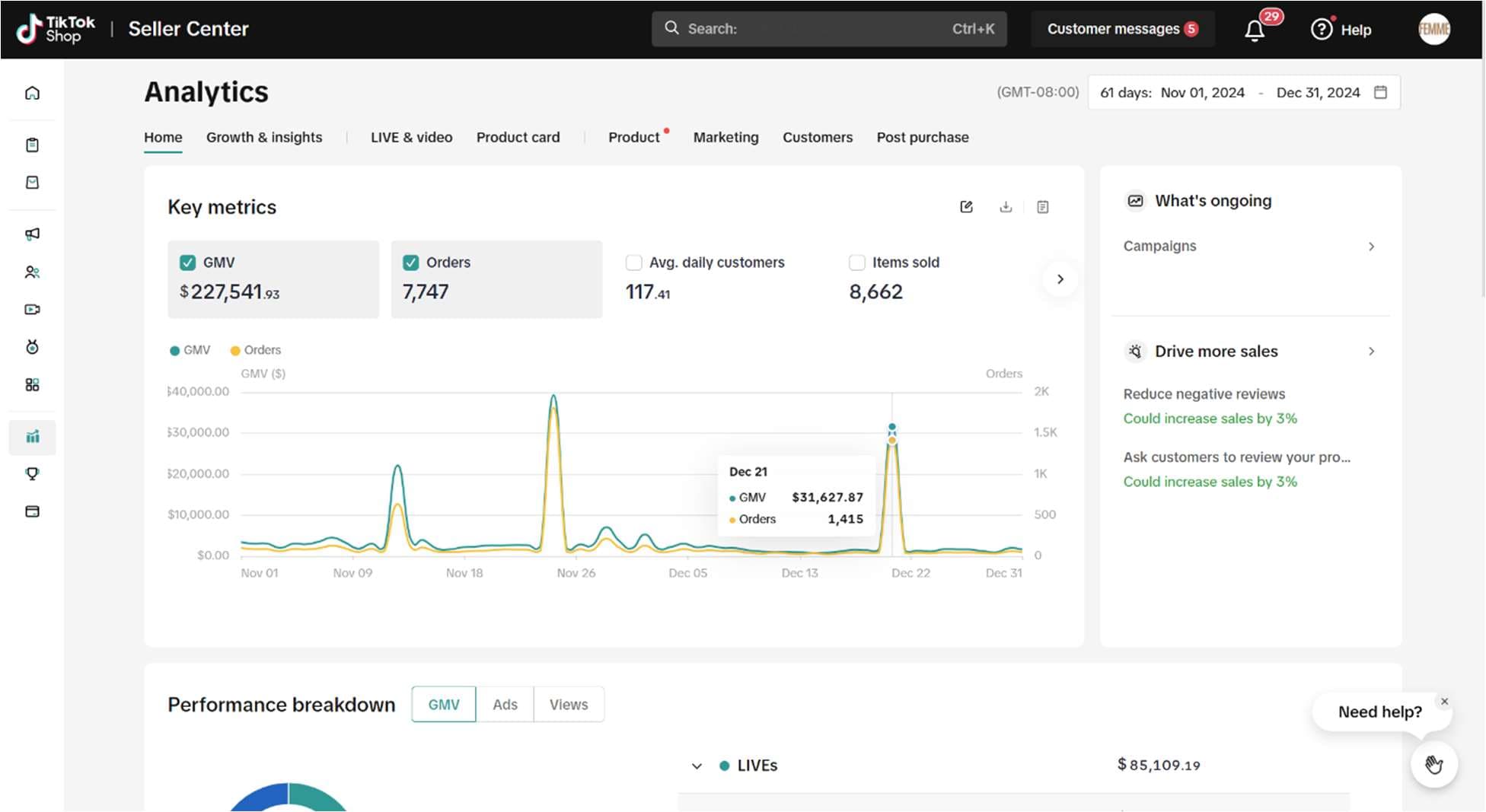Switch to the Product tab
This screenshot has width=1486, height=812.
pos(633,138)
